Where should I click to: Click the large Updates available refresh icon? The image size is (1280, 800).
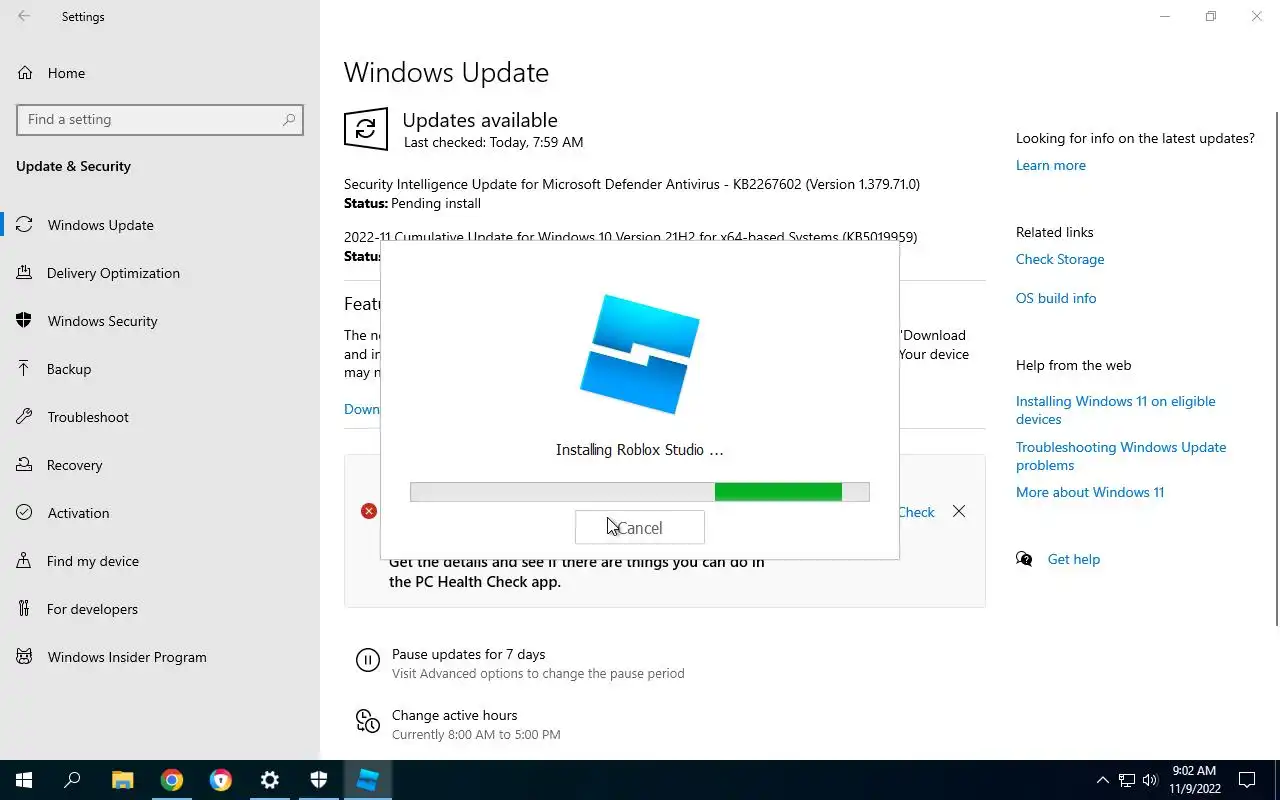pos(366,129)
